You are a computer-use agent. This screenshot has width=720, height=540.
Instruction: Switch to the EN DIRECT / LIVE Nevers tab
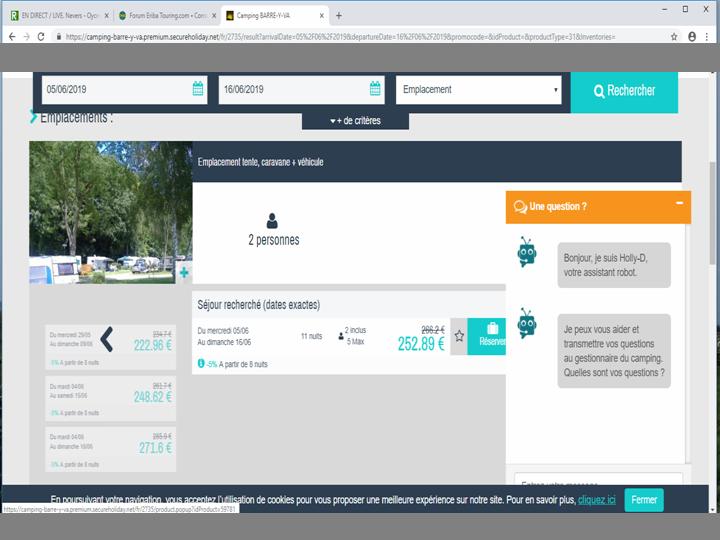[55, 16]
